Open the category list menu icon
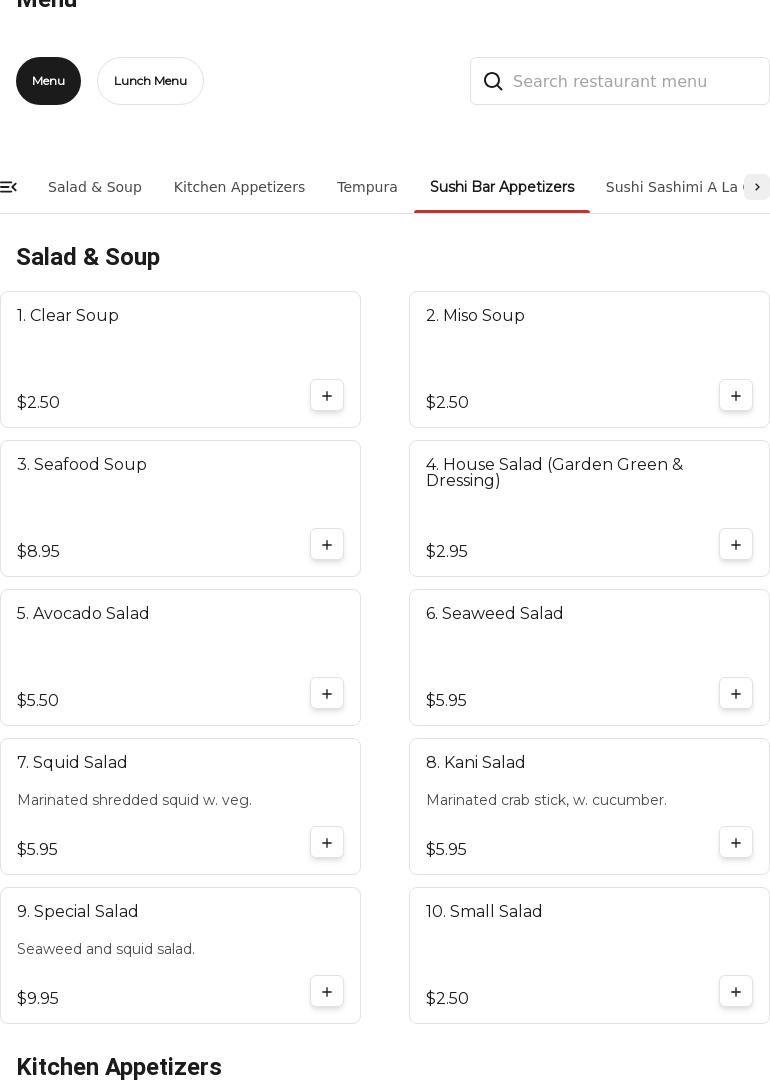Viewport: 770px width, 1090px height. [x=8, y=187]
